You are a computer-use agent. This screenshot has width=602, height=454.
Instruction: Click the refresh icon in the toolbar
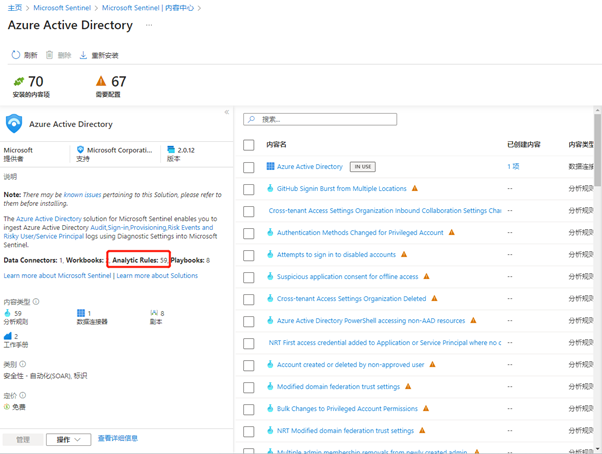(x=15, y=55)
